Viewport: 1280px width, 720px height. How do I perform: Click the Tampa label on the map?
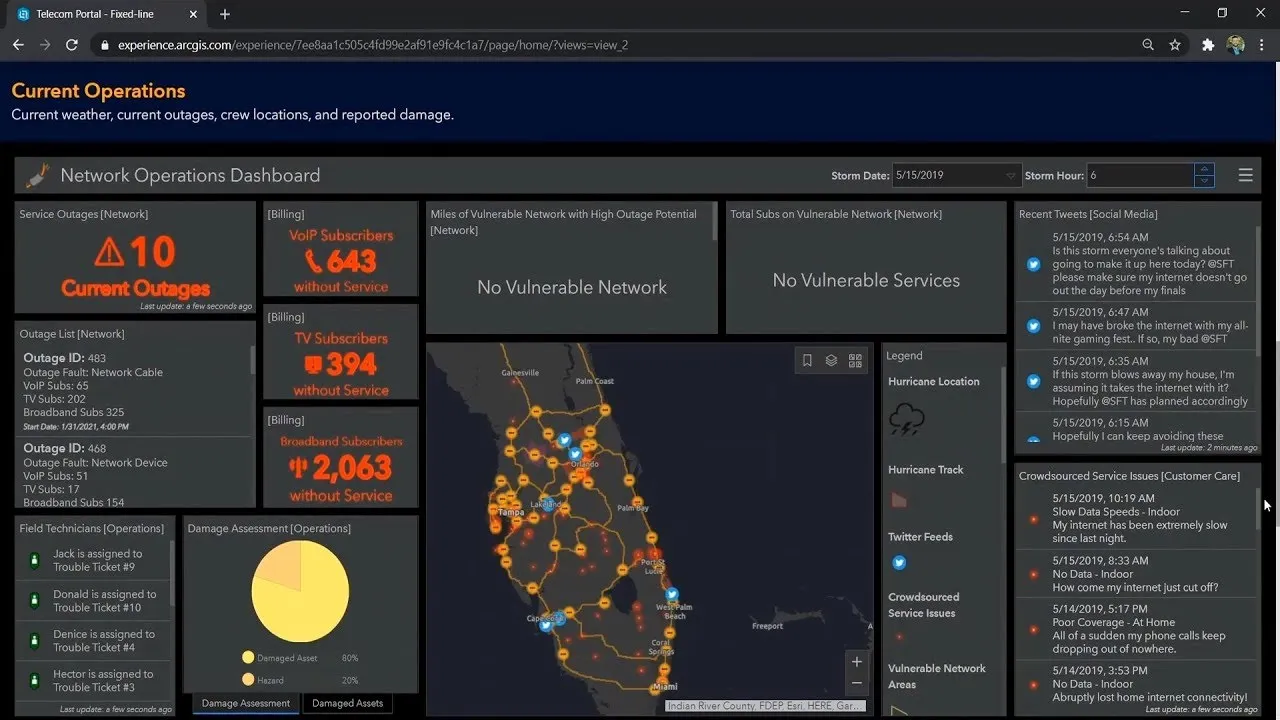click(511, 512)
